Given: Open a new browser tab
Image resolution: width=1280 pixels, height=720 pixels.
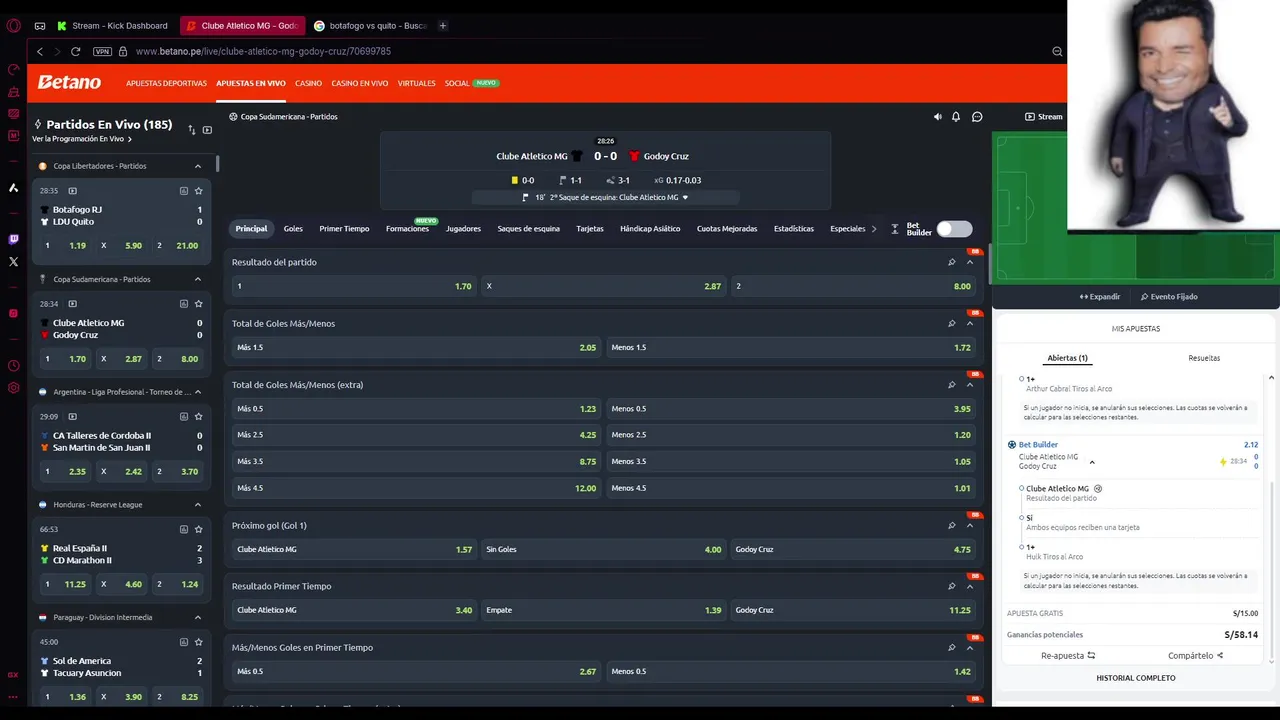Looking at the screenshot, I should (x=443, y=25).
